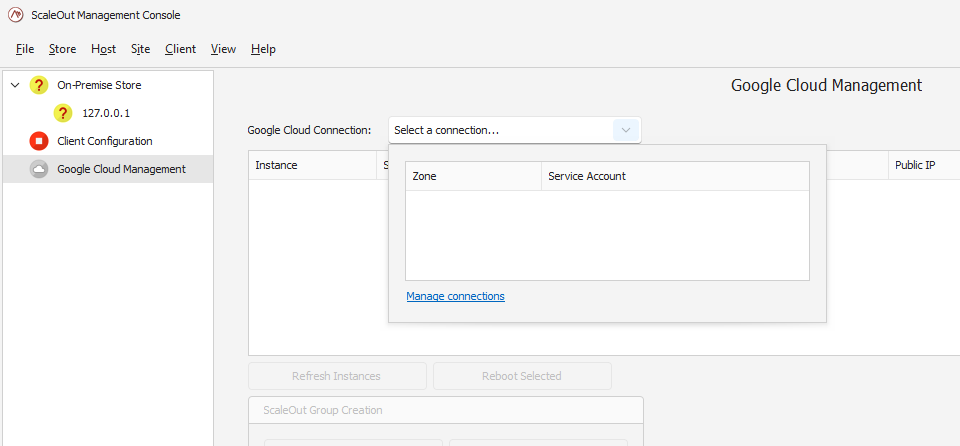The image size is (960, 446).
Task: Open the Client menu
Action: click(x=180, y=49)
